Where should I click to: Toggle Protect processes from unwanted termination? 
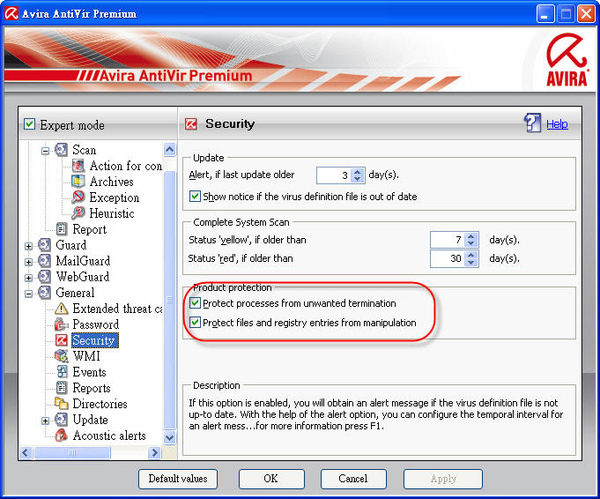[x=195, y=303]
